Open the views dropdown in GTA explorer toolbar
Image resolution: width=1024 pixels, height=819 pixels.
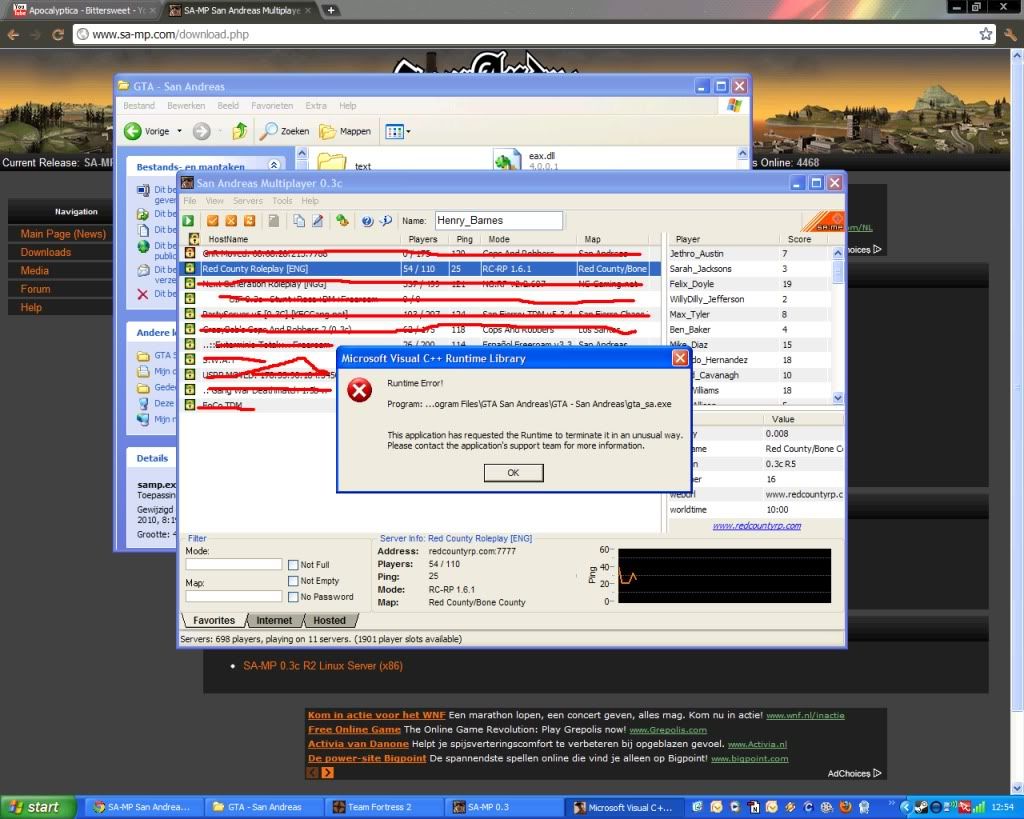coord(408,132)
